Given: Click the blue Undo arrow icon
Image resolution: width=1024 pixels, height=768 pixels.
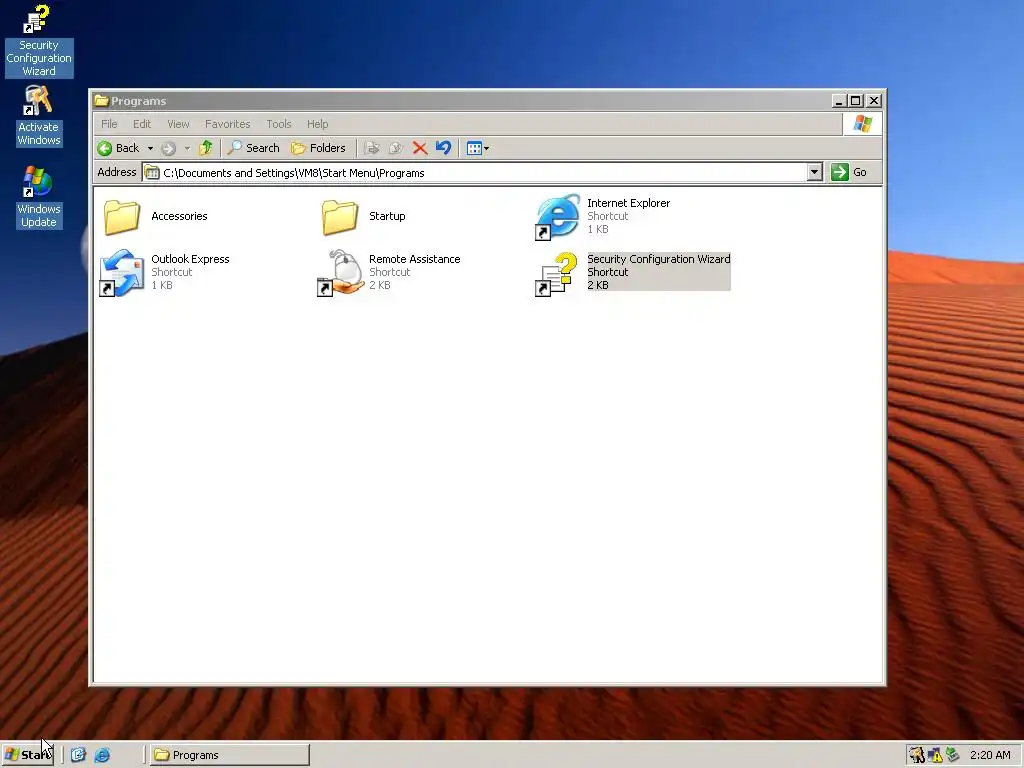Looking at the screenshot, I should [x=443, y=148].
